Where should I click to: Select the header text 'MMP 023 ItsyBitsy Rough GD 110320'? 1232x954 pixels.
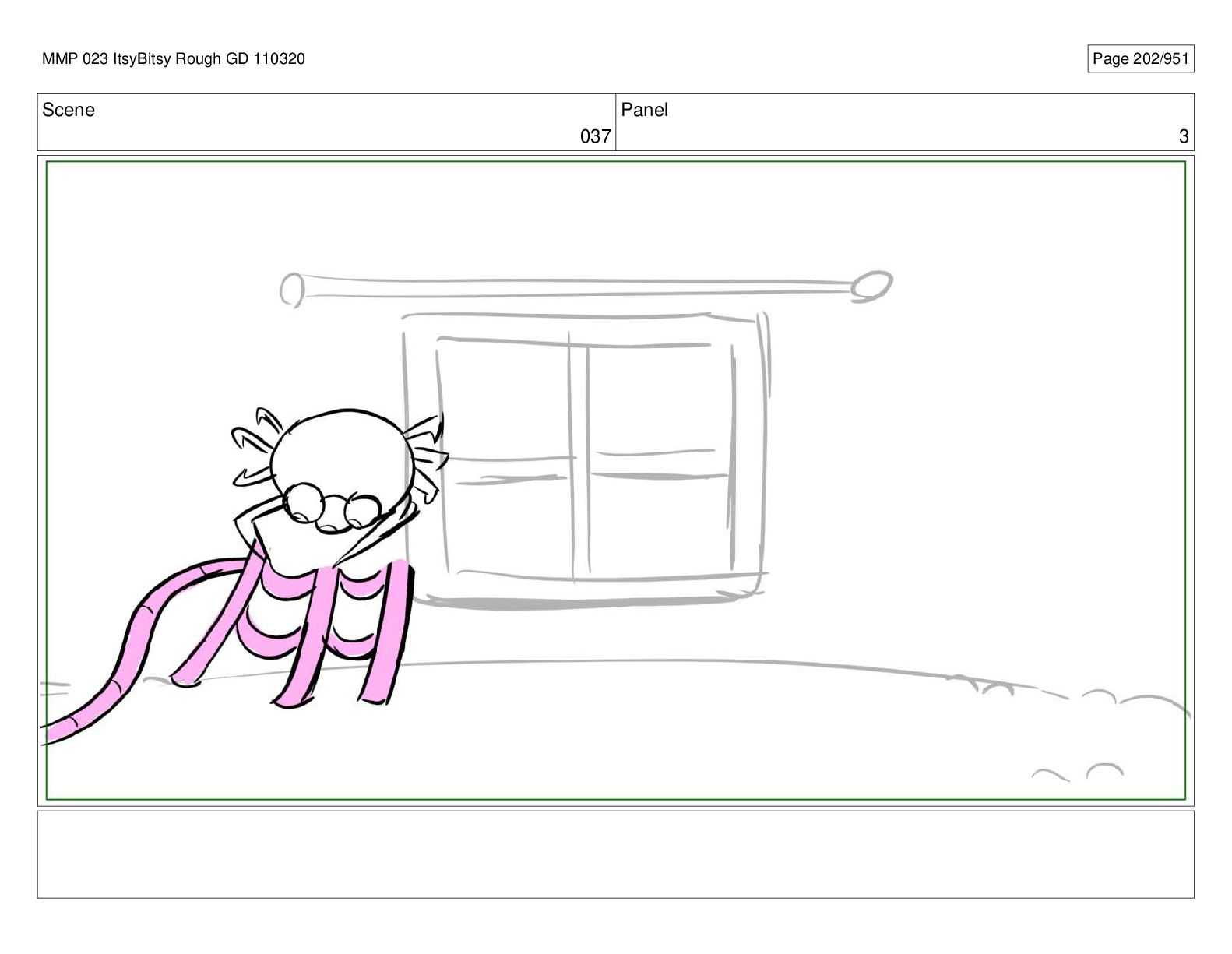click(x=174, y=58)
